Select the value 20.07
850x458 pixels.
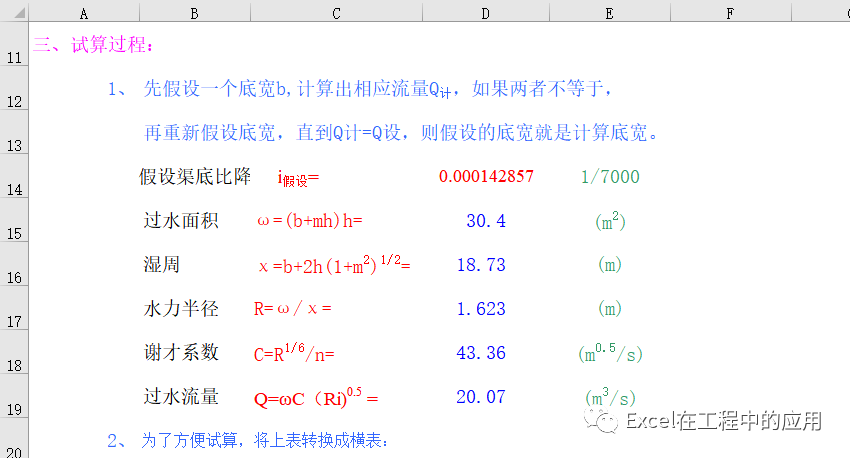(x=481, y=397)
